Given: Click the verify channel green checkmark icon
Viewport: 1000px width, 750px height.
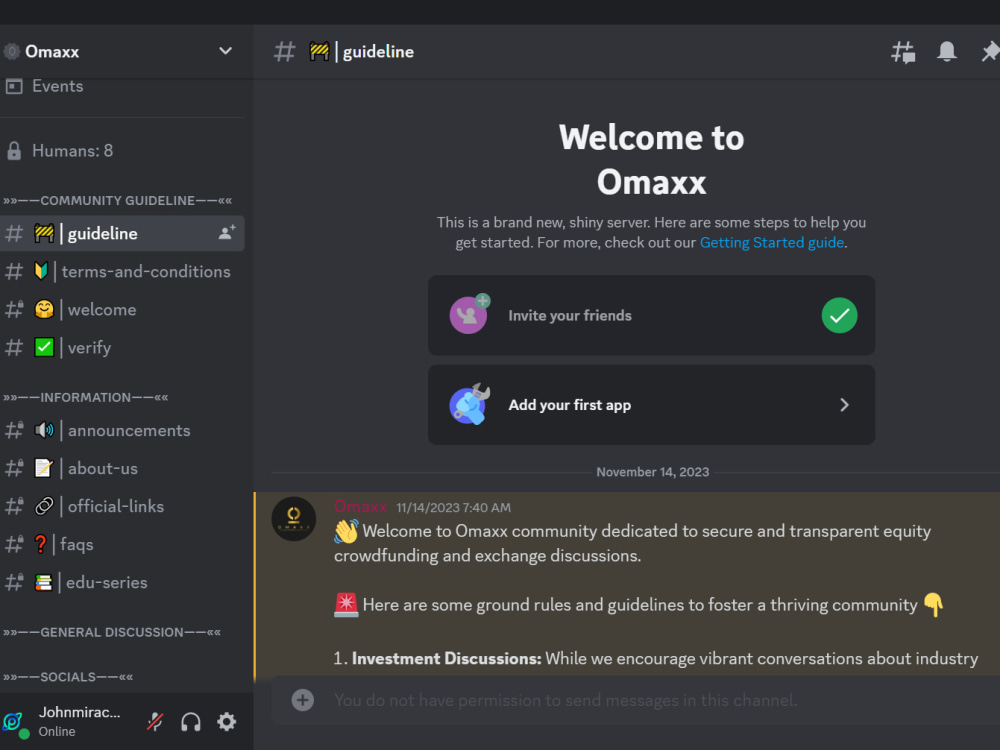Looking at the screenshot, I should click(x=44, y=347).
